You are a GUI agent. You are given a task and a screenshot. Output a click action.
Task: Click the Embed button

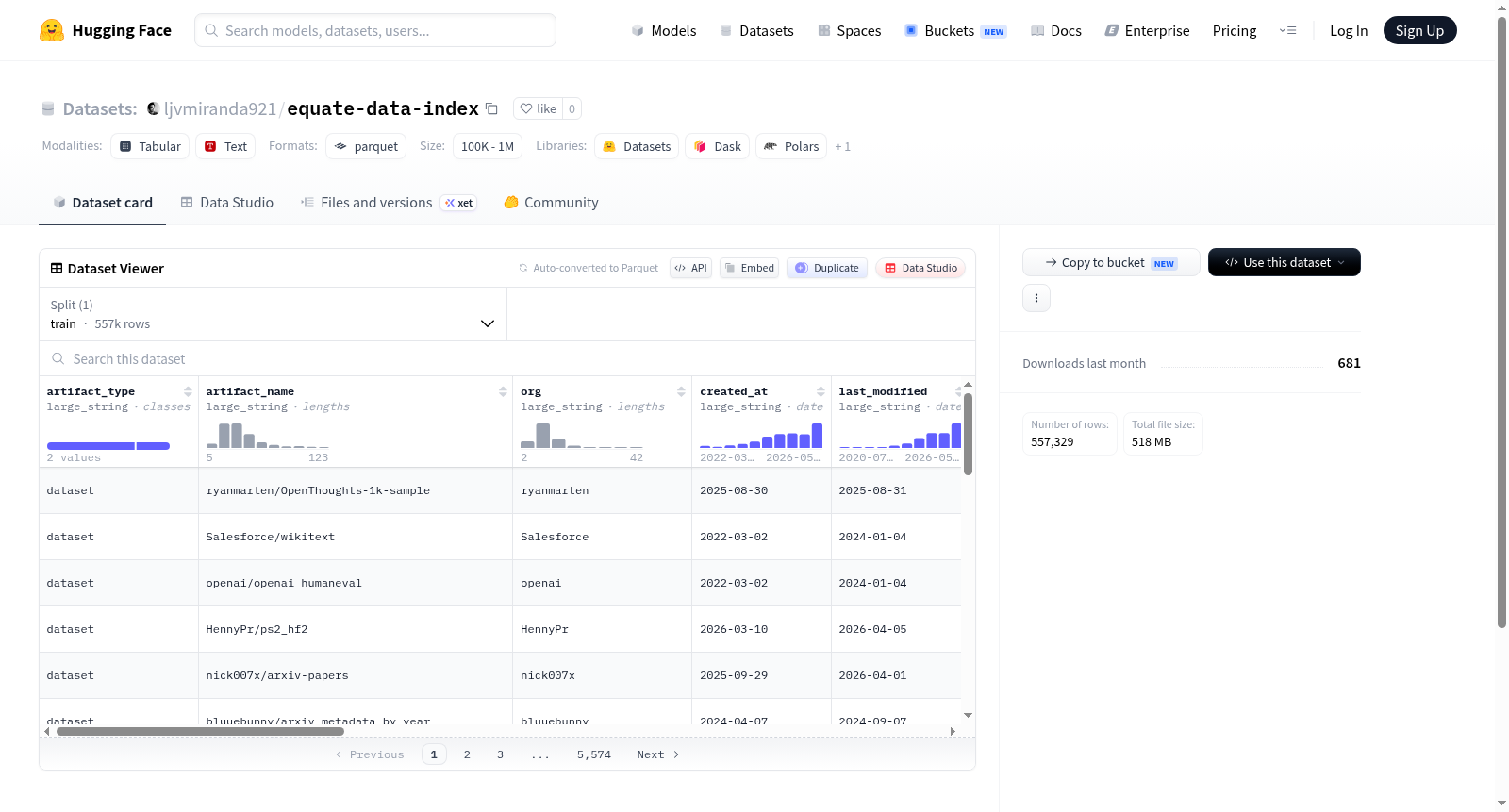point(749,268)
